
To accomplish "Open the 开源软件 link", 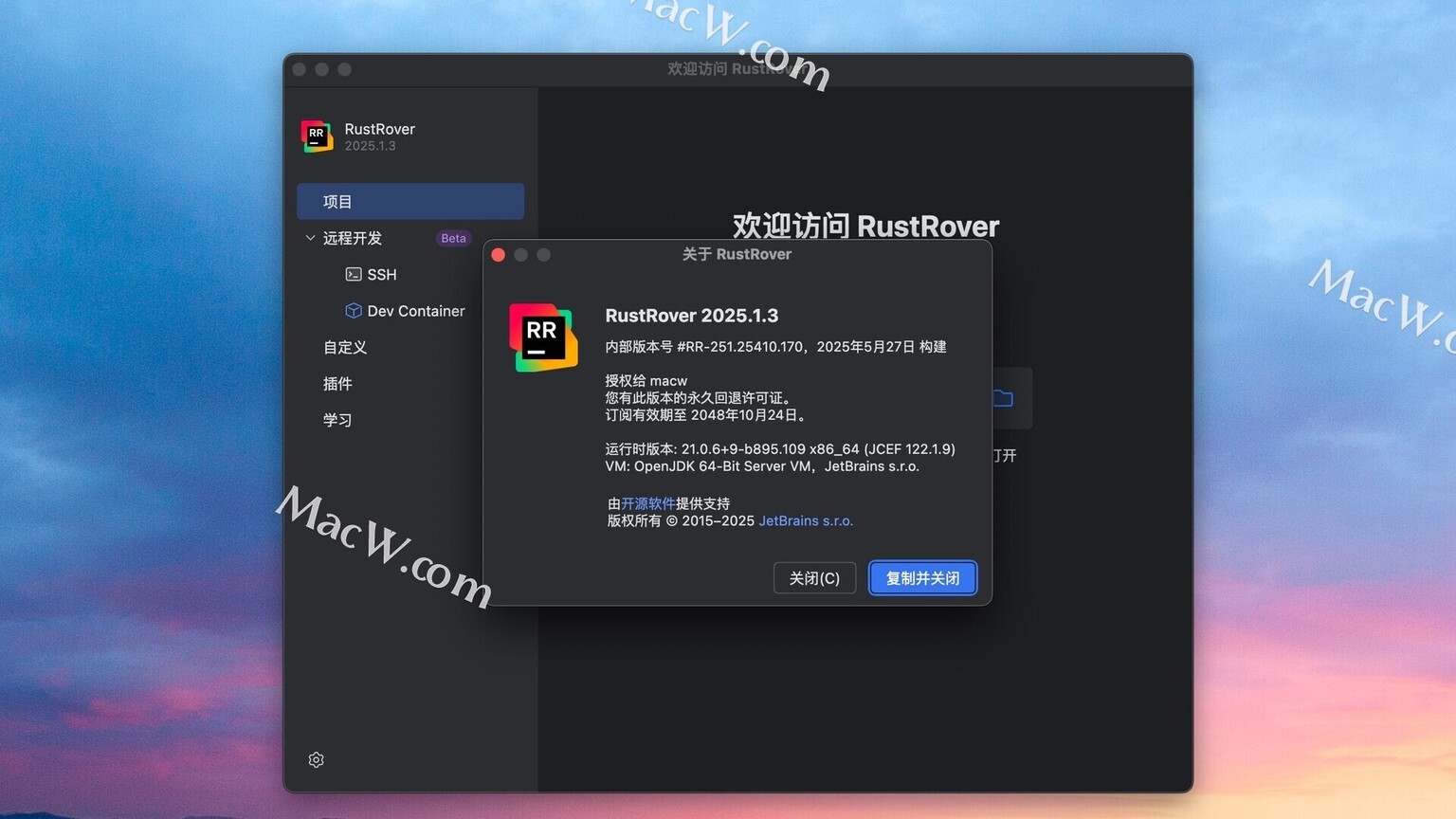I will click(648, 503).
